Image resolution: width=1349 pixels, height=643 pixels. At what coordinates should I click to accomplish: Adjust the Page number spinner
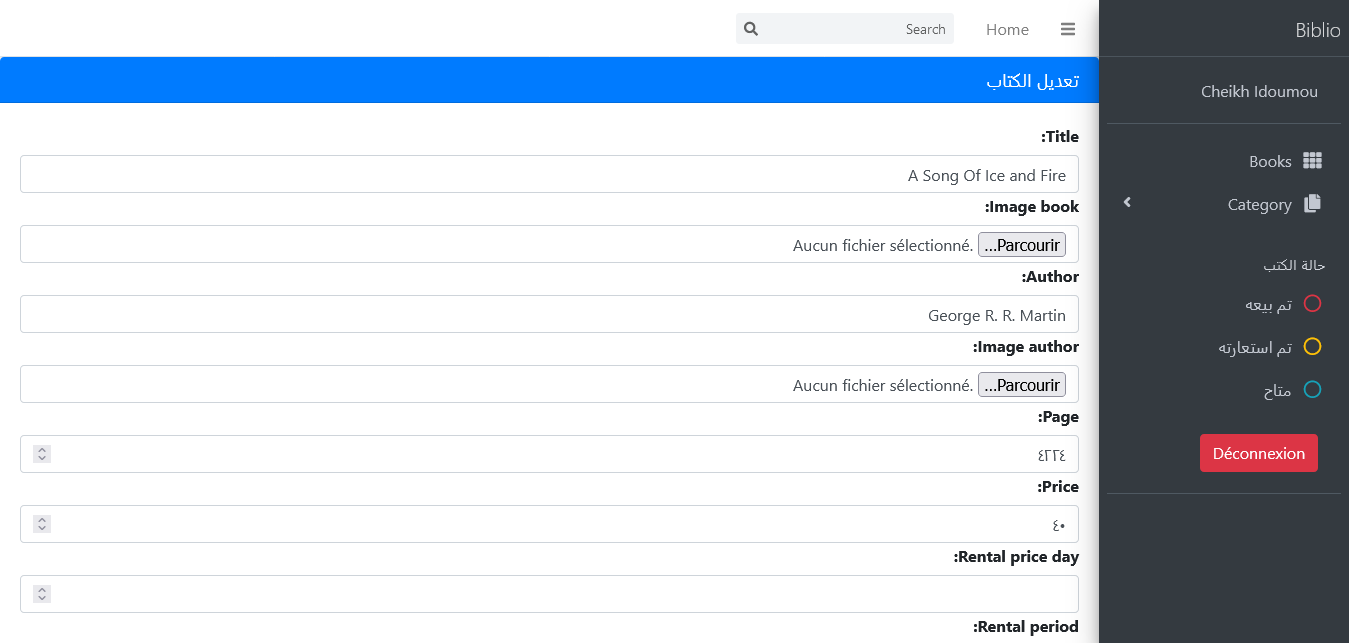[x=42, y=454]
